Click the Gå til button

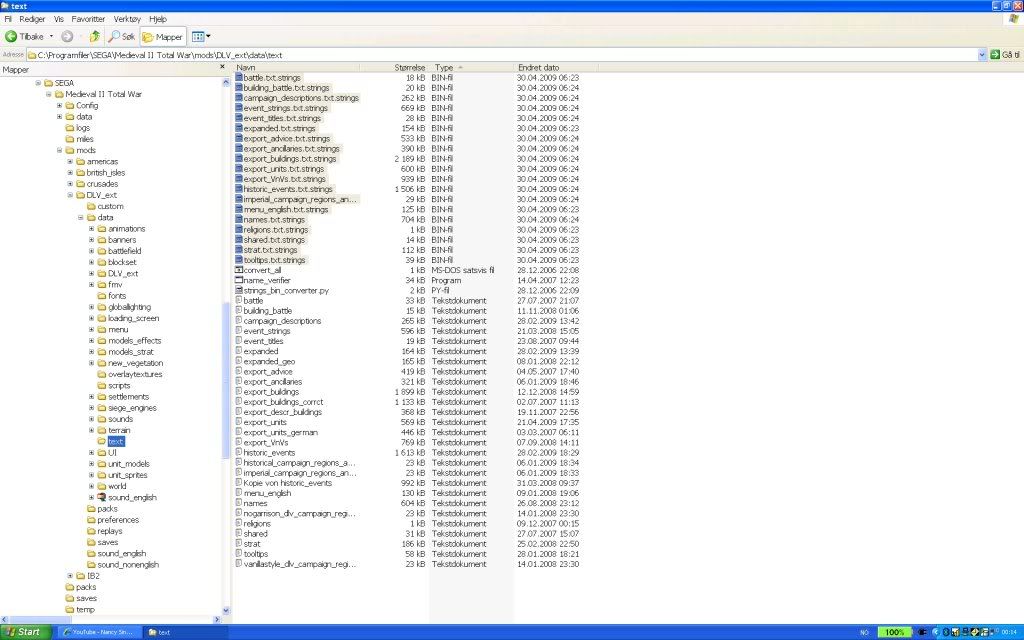1003,54
